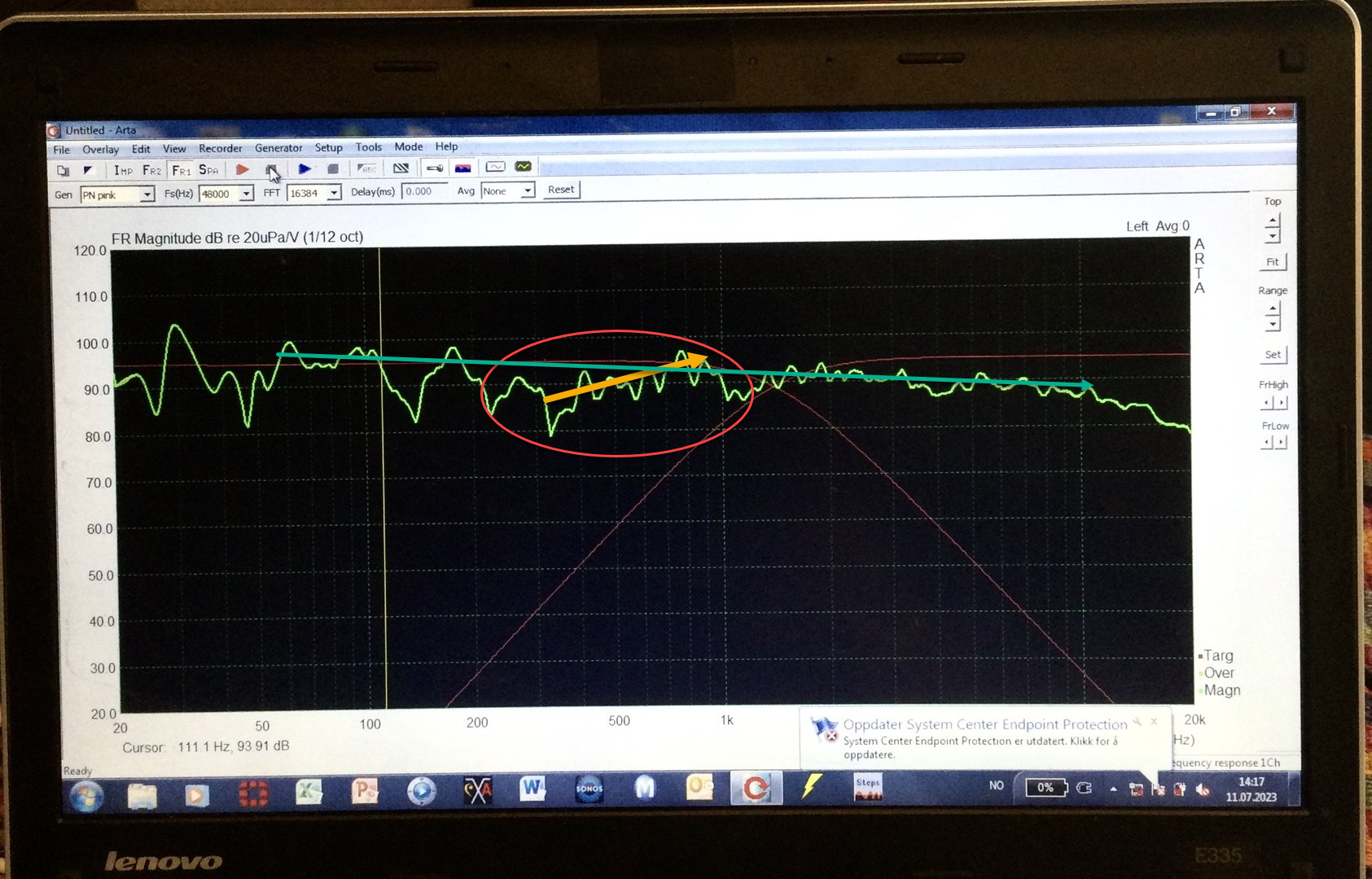Click the FrLow right arrow
This screenshot has width=1372, height=879.
tap(1281, 443)
